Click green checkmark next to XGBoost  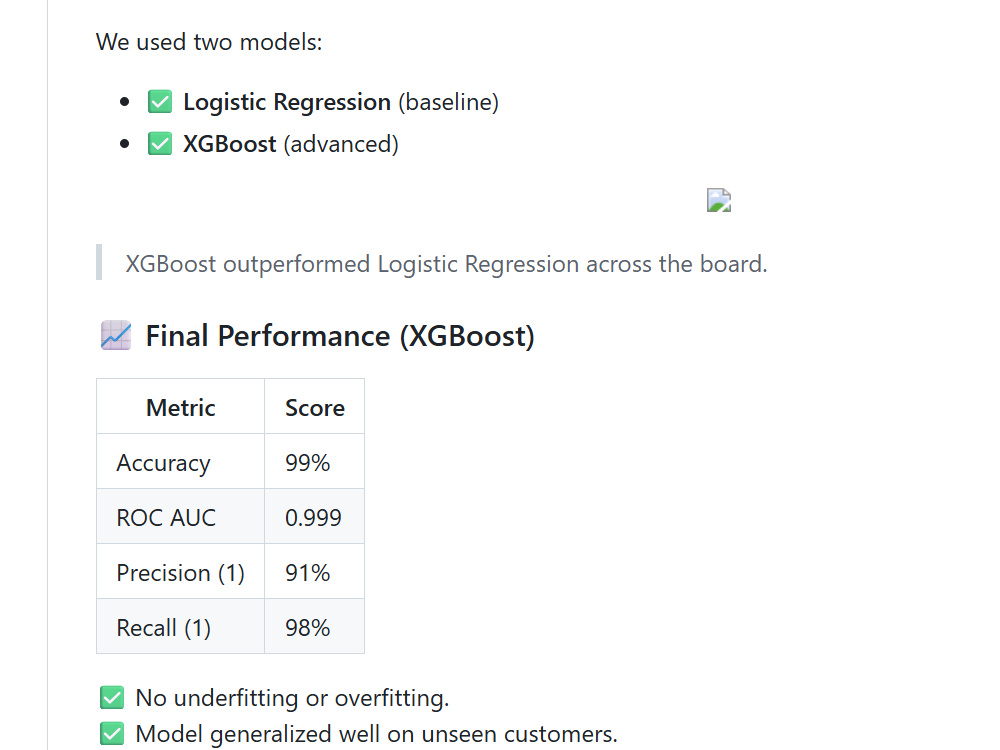[x=160, y=143]
